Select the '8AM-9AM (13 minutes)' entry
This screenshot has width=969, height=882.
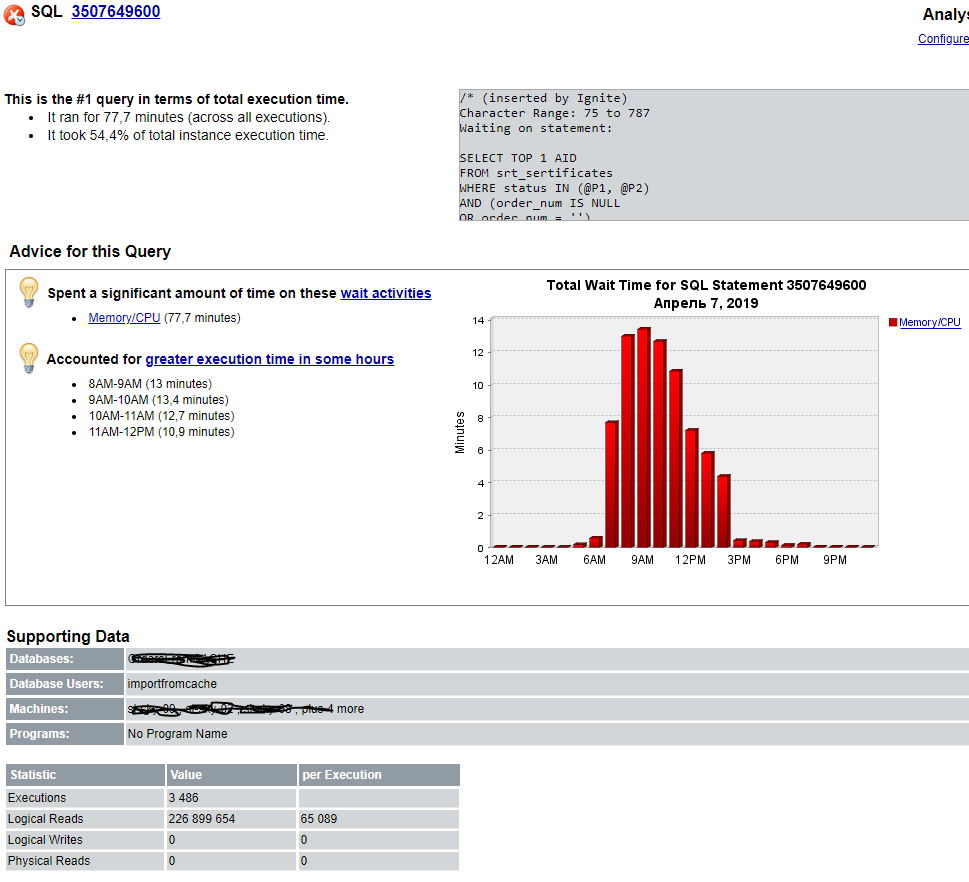point(150,384)
